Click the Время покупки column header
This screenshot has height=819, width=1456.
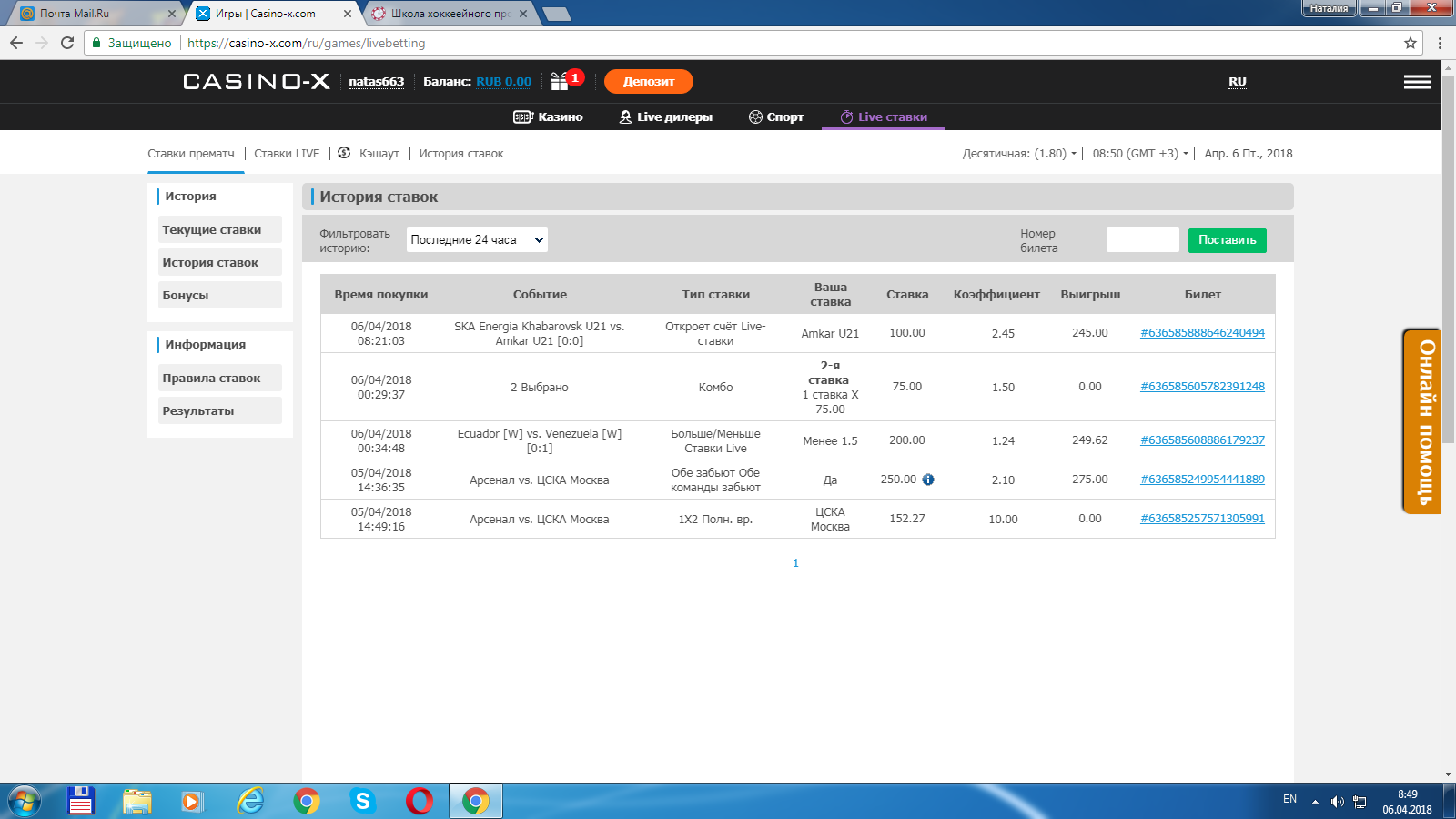(381, 295)
